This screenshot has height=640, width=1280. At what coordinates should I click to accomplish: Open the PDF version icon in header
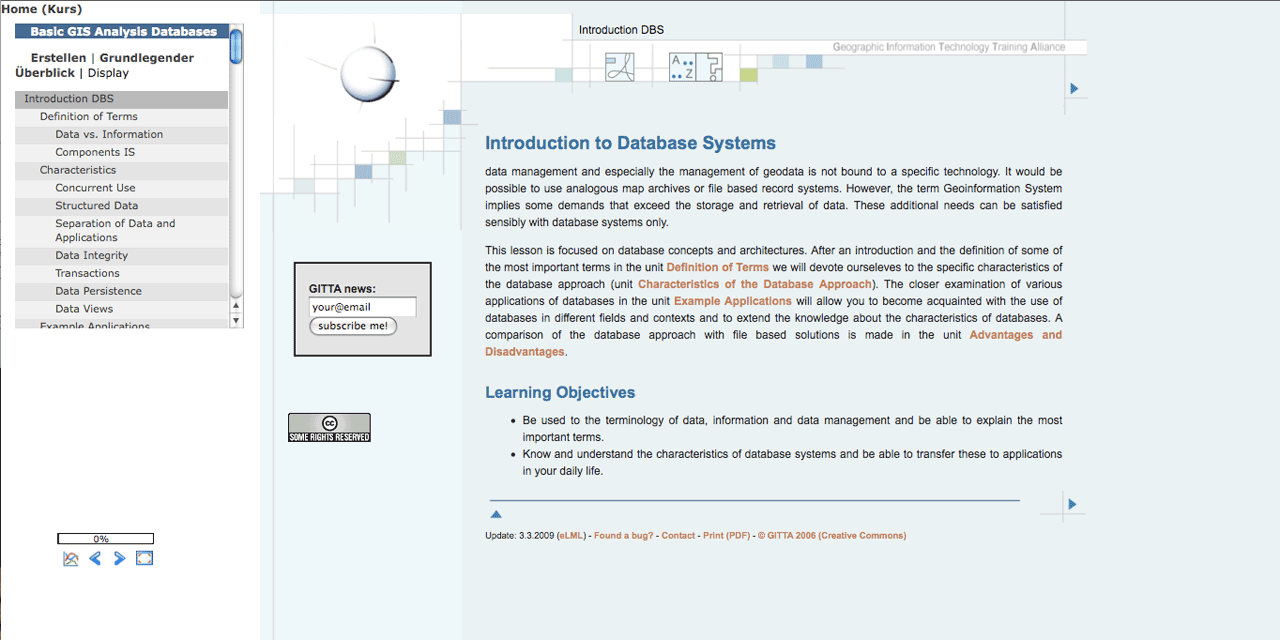coord(620,67)
